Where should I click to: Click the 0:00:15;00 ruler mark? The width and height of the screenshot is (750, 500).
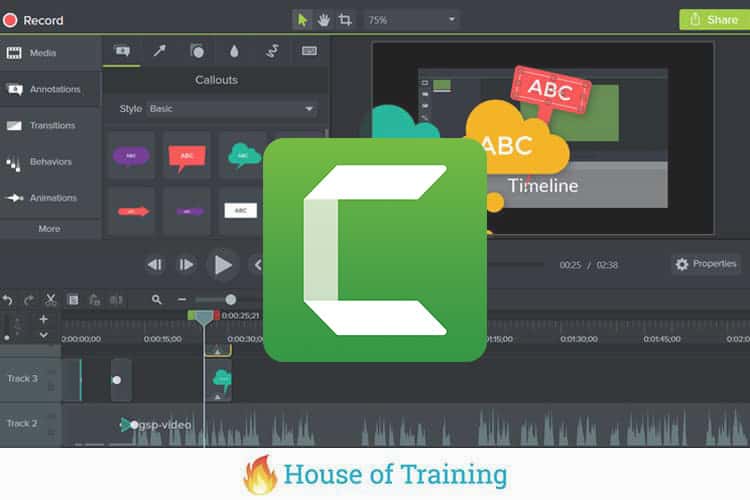coord(163,339)
